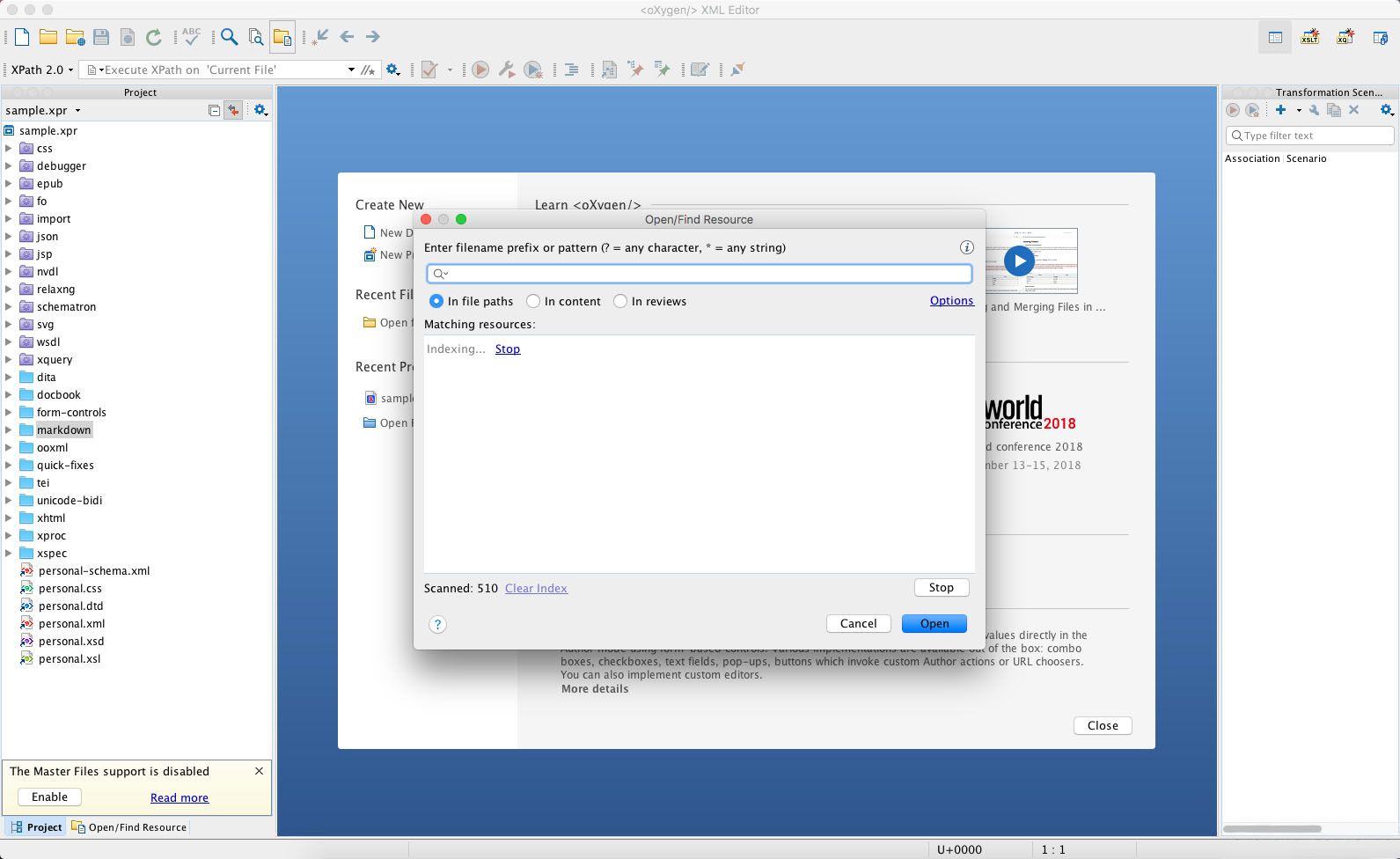The height and width of the screenshot is (859, 1400).
Task: Click Cancel in Open/Find Resource dialog
Action: click(859, 623)
